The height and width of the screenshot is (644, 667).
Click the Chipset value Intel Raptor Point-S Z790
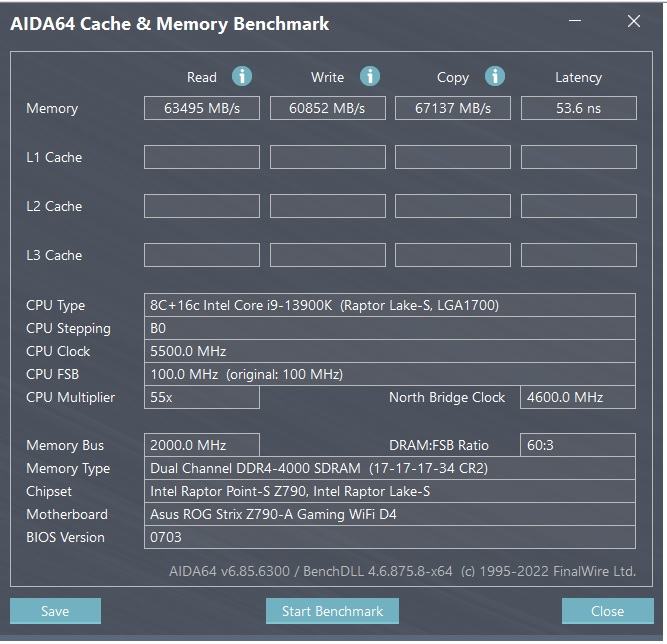point(390,491)
